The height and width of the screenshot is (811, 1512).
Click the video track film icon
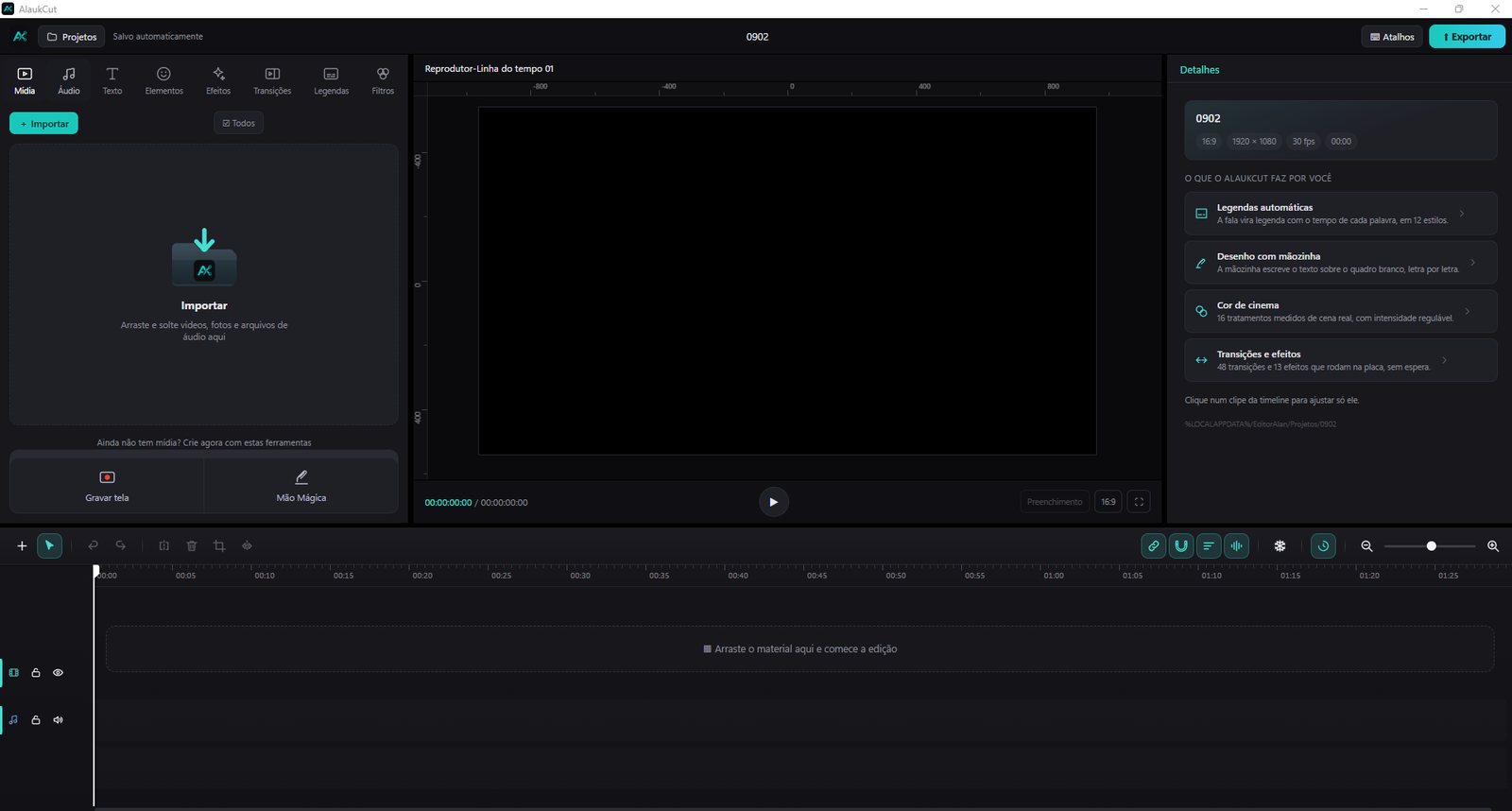pyautogui.click(x=13, y=673)
